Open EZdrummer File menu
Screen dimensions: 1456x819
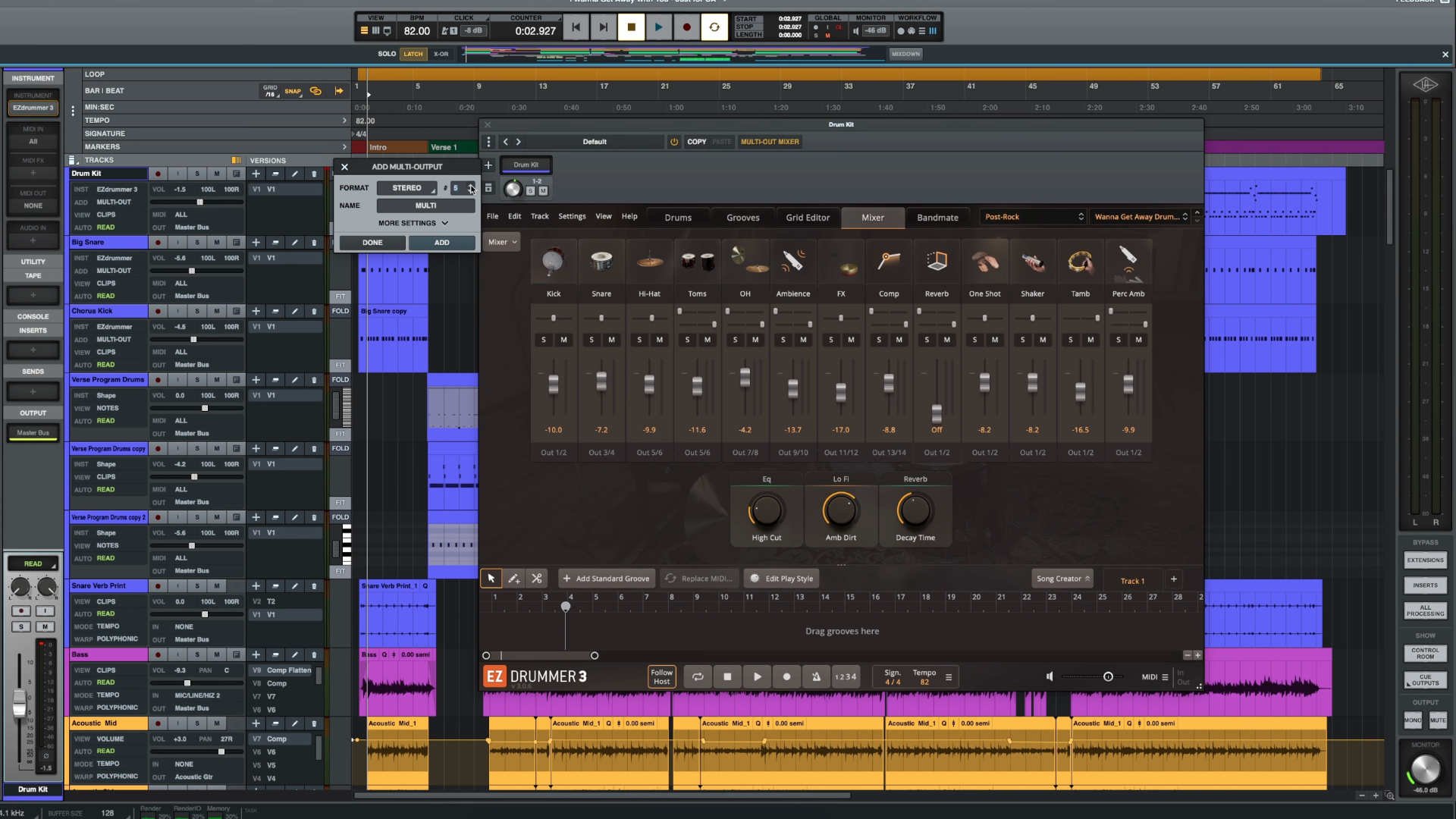[492, 217]
